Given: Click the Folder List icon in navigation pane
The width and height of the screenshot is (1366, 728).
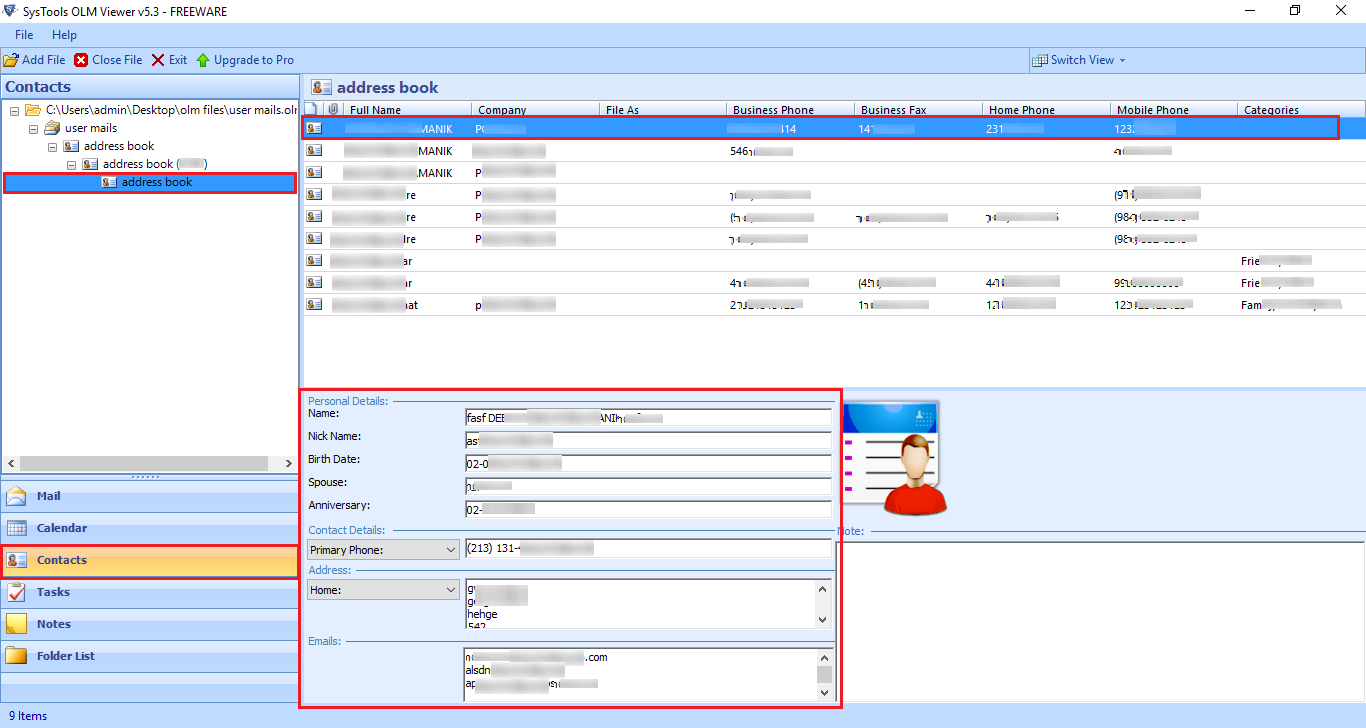Looking at the screenshot, I should click(17, 656).
